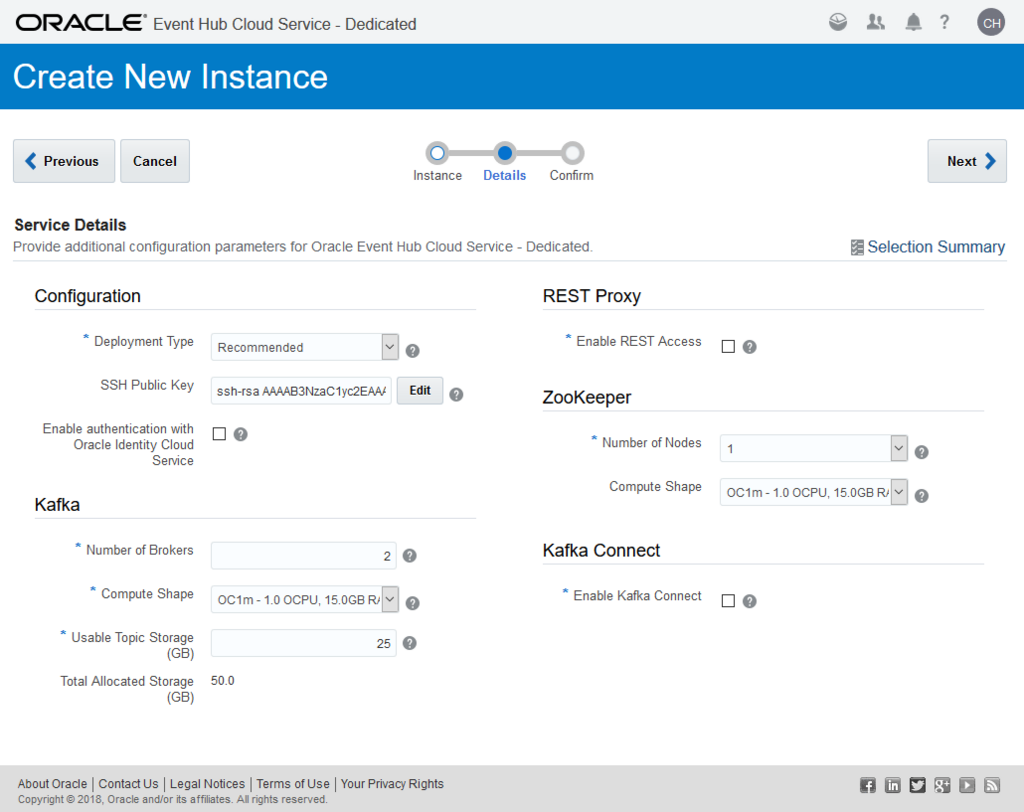
Task: Show help for Deployment Type
Action: coord(412,351)
